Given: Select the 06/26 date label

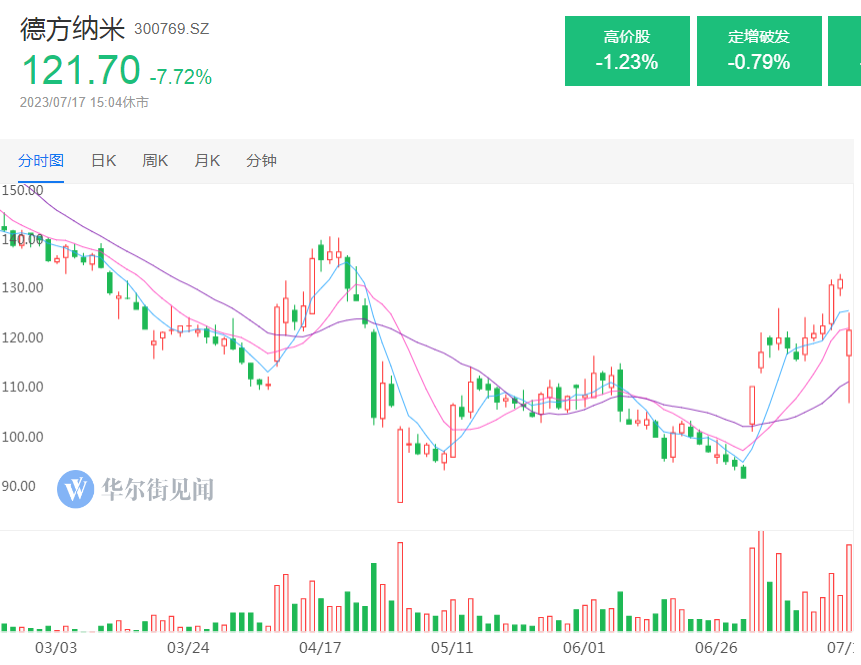Looking at the screenshot, I should tap(715, 647).
